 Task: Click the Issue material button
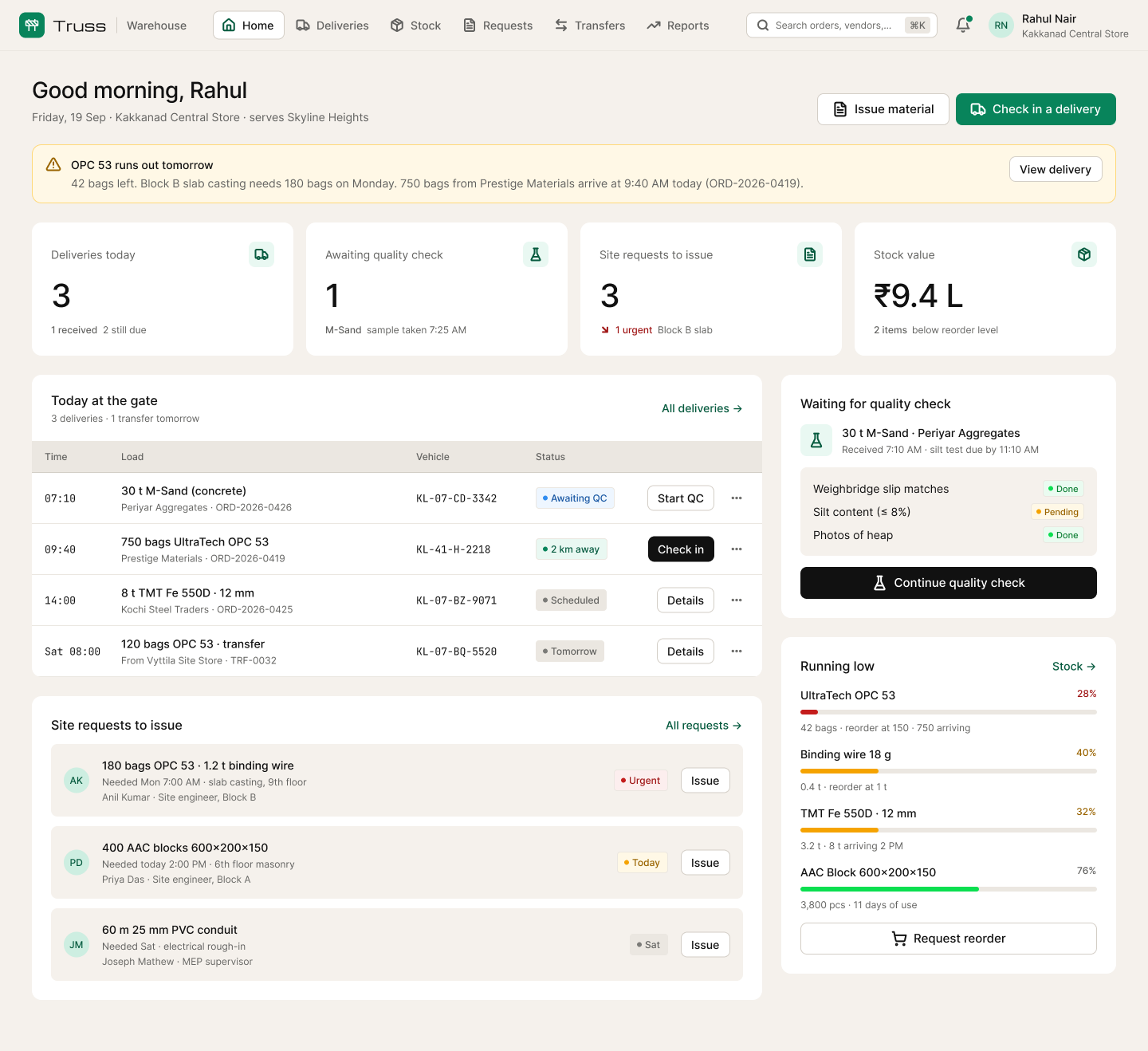[883, 109]
